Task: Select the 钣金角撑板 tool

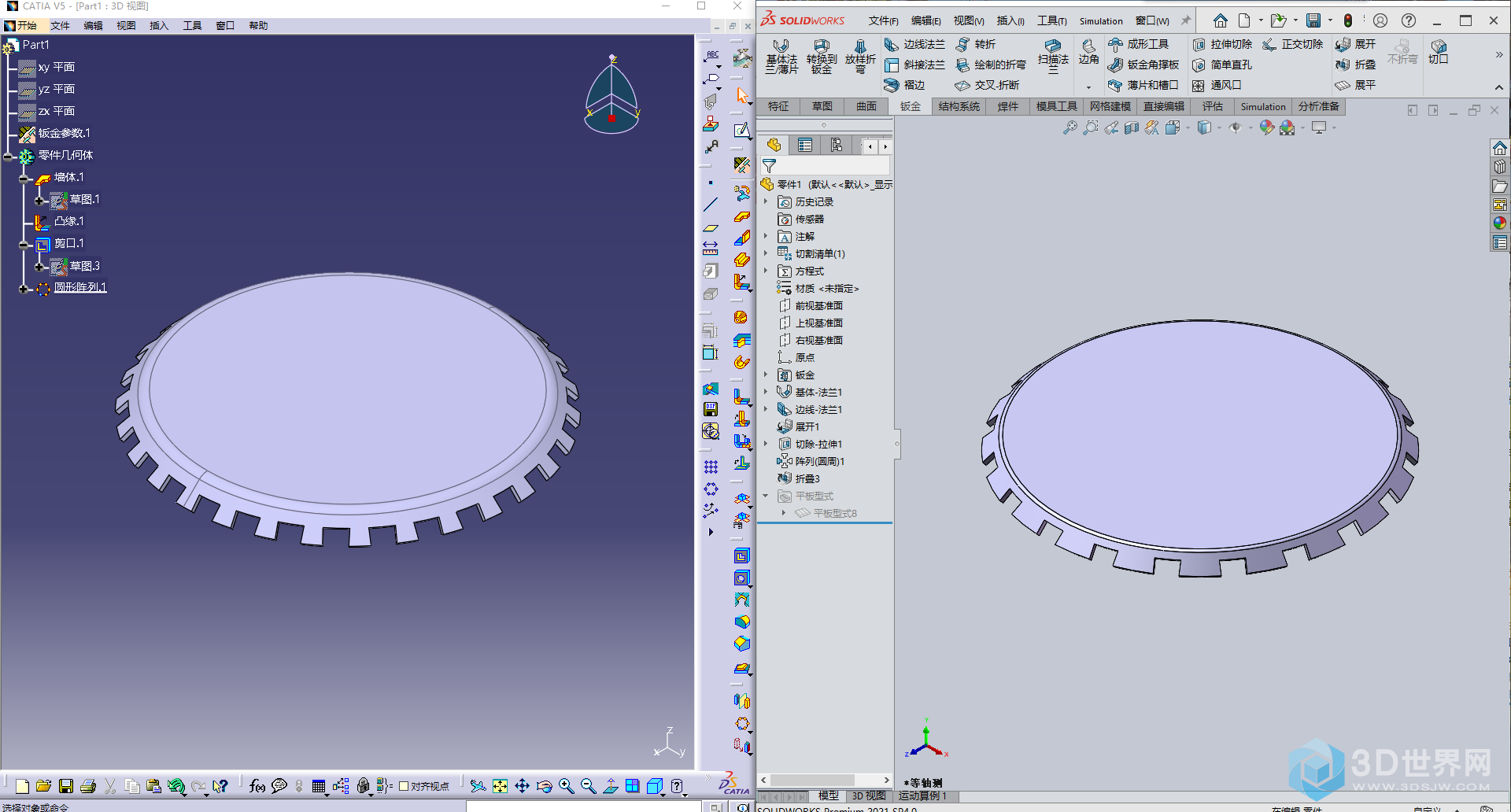Action: pos(1143,65)
